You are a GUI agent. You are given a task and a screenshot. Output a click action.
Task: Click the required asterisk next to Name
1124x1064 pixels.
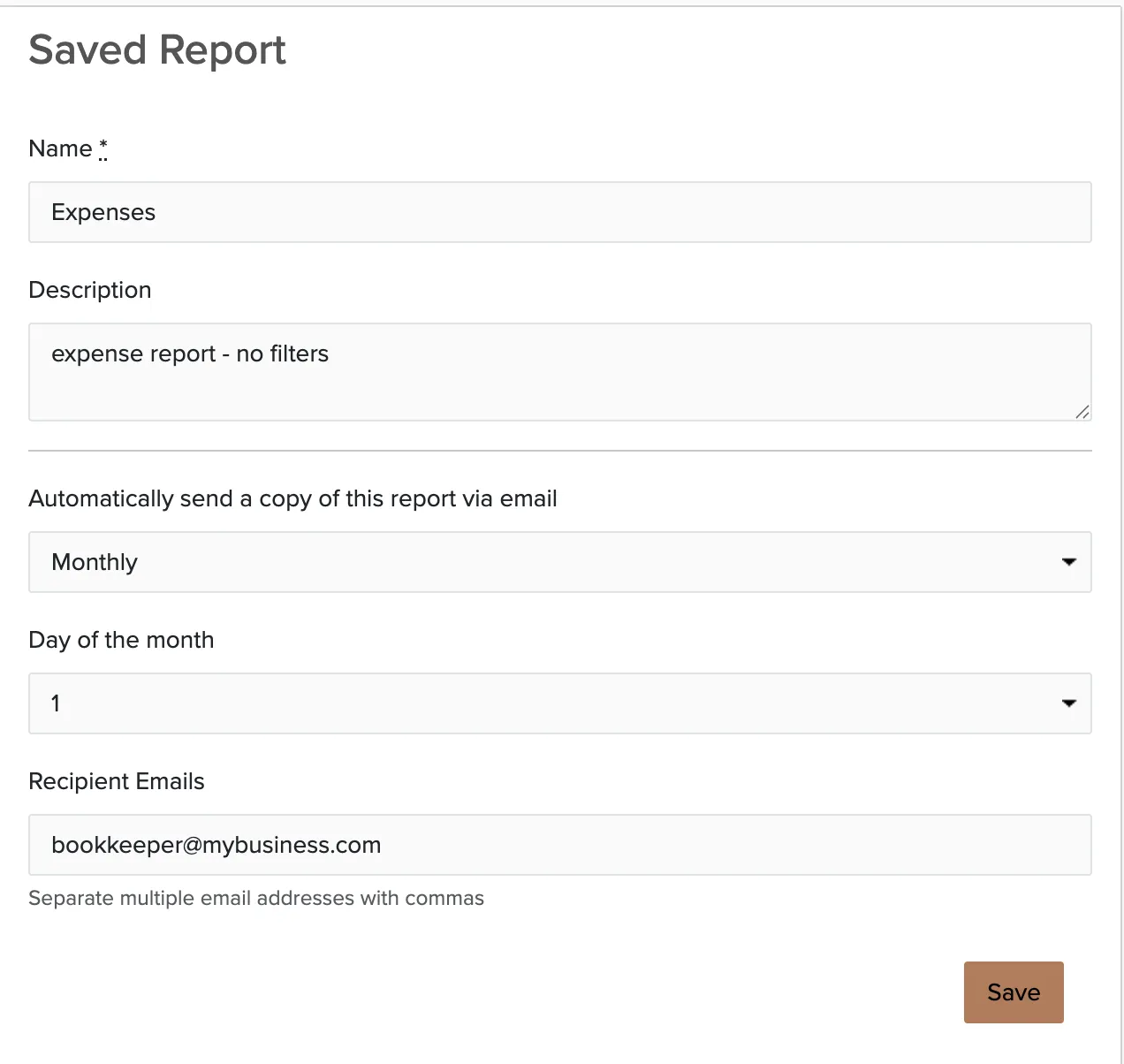[103, 148]
